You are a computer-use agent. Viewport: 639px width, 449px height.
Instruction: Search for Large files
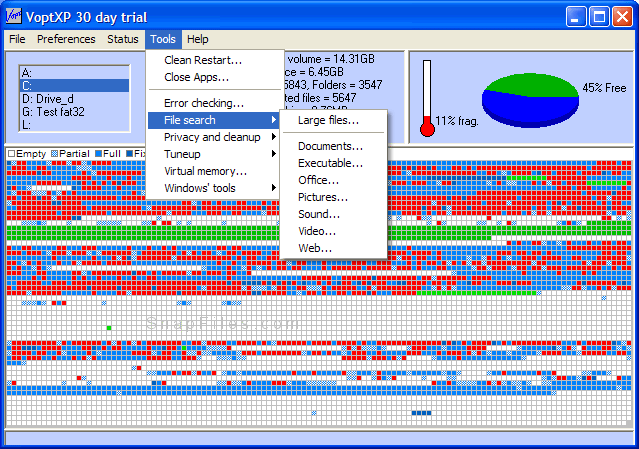point(333,120)
